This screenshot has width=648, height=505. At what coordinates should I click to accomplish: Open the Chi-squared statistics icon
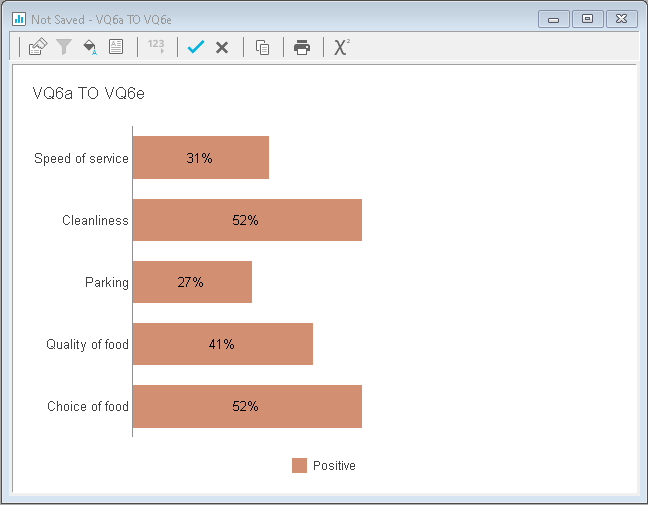(342, 47)
